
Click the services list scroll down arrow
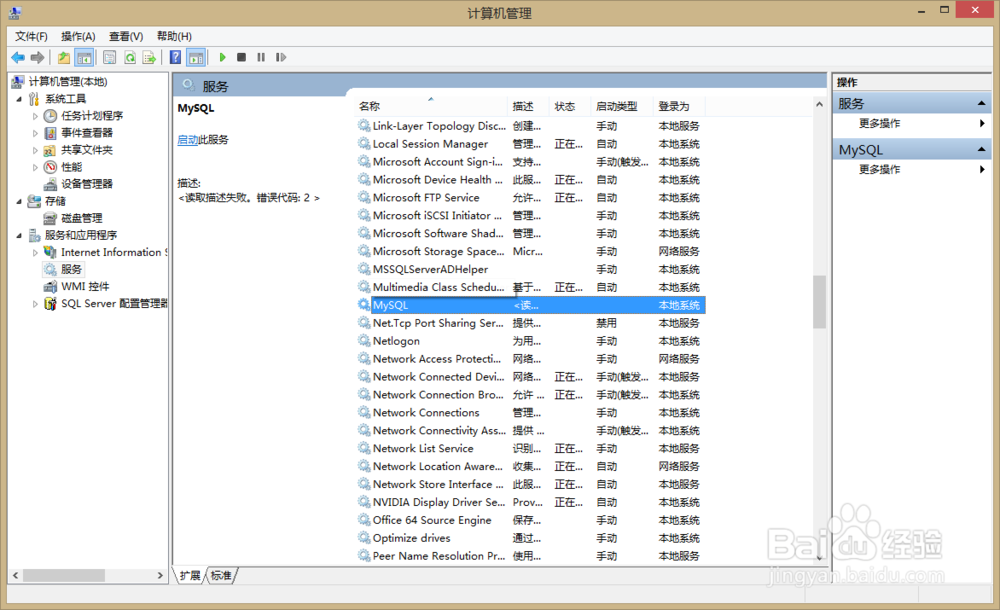[x=820, y=557]
